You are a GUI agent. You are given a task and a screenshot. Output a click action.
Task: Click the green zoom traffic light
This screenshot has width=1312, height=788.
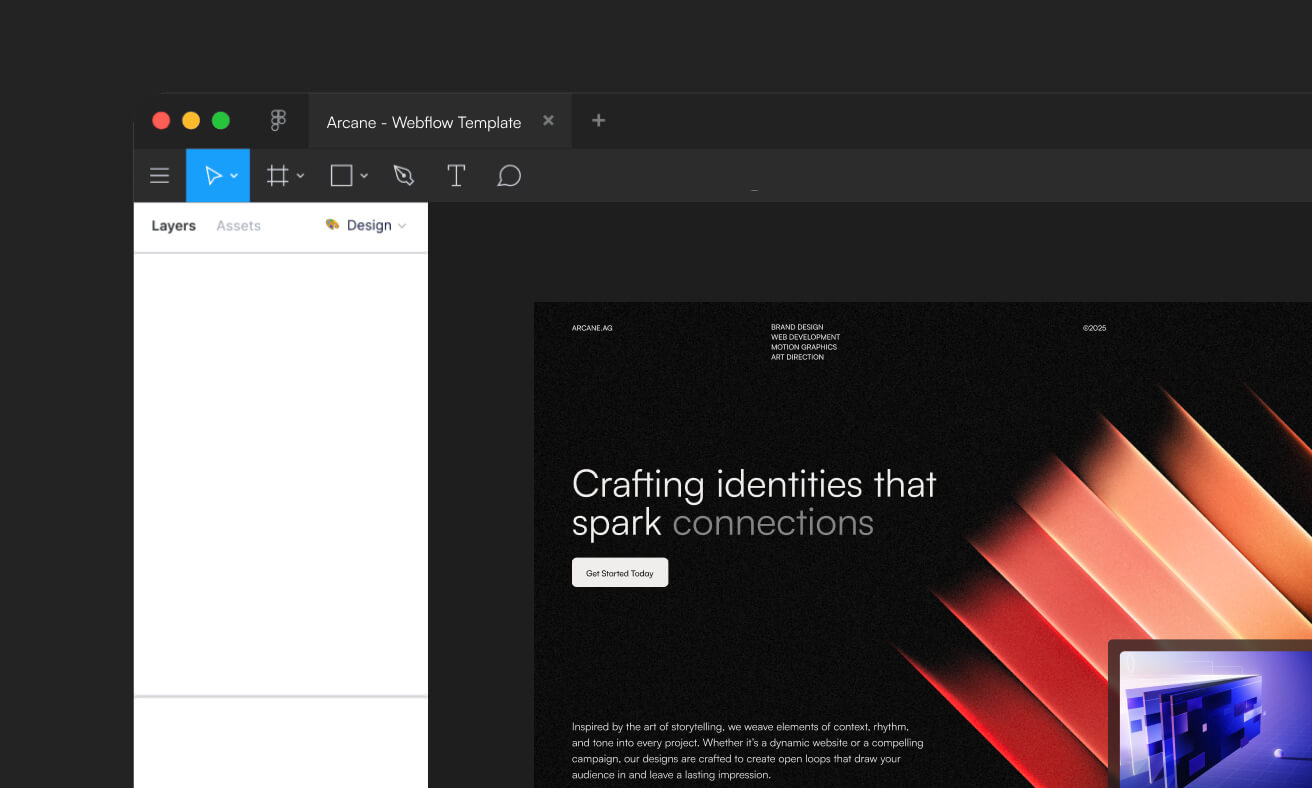coord(220,119)
